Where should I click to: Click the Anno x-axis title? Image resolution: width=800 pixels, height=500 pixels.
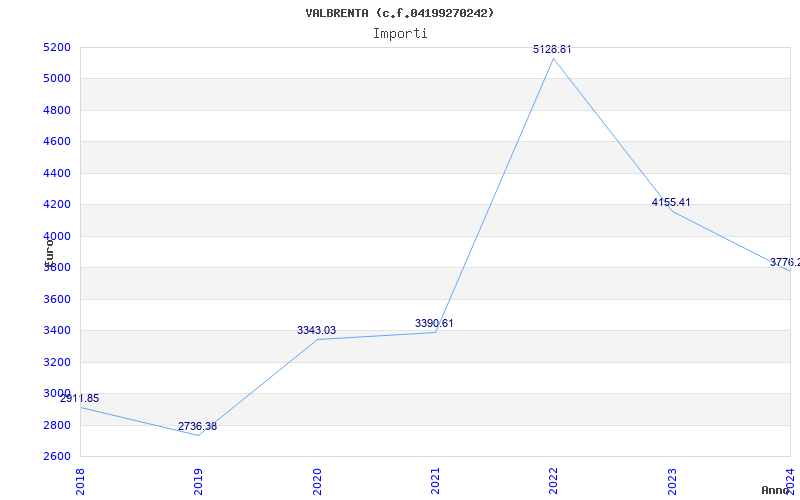(776, 490)
